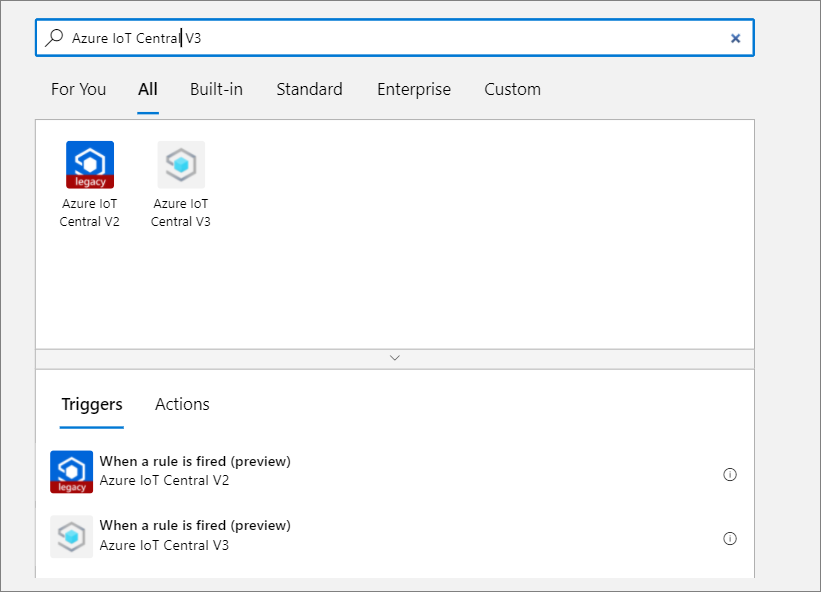The height and width of the screenshot is (592, 821).
Task: Switch to the Built-in tab
Action: click(x=216, y=89)
